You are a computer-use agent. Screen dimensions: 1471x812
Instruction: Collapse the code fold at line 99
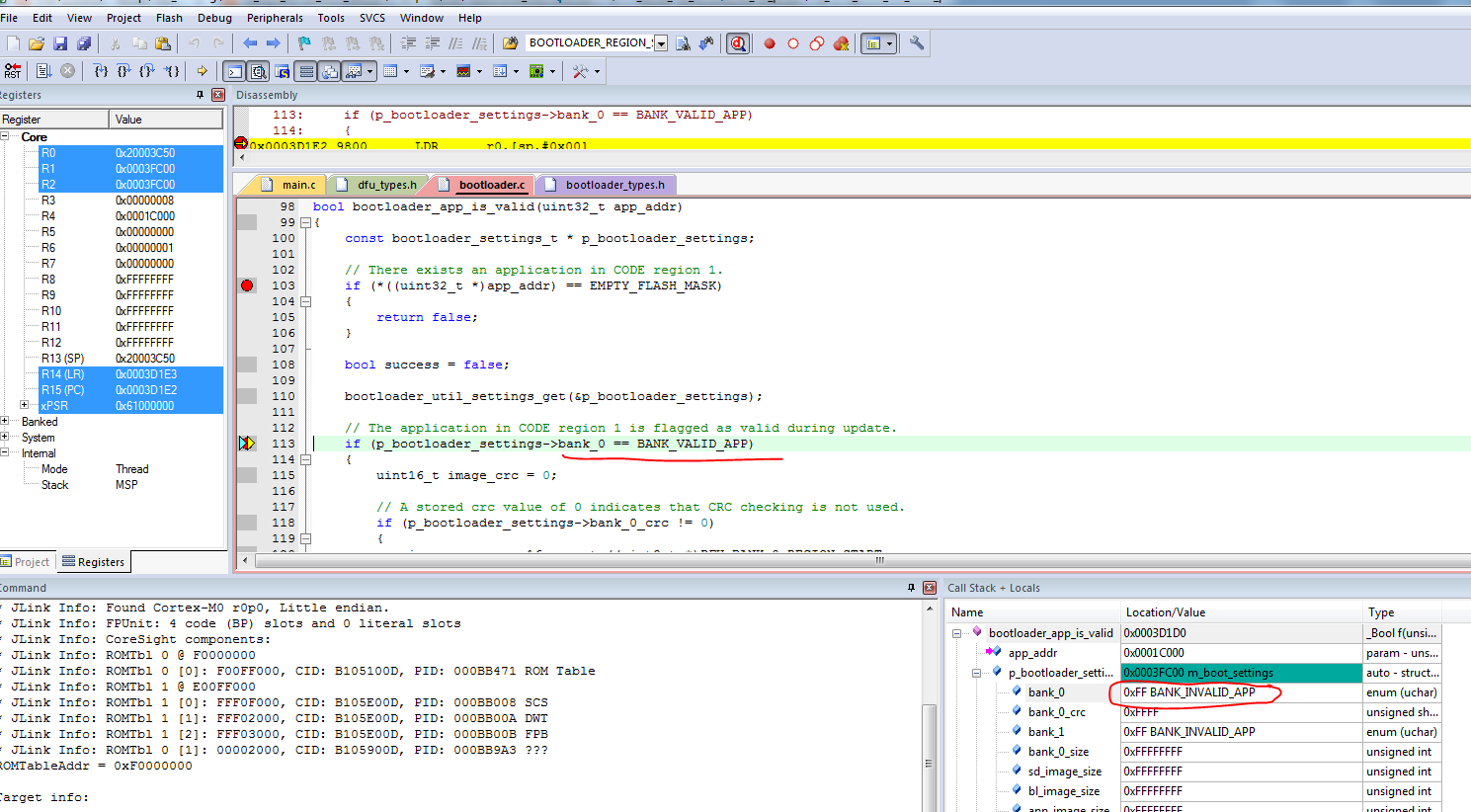pyautogui.click(x=306, y=222)
